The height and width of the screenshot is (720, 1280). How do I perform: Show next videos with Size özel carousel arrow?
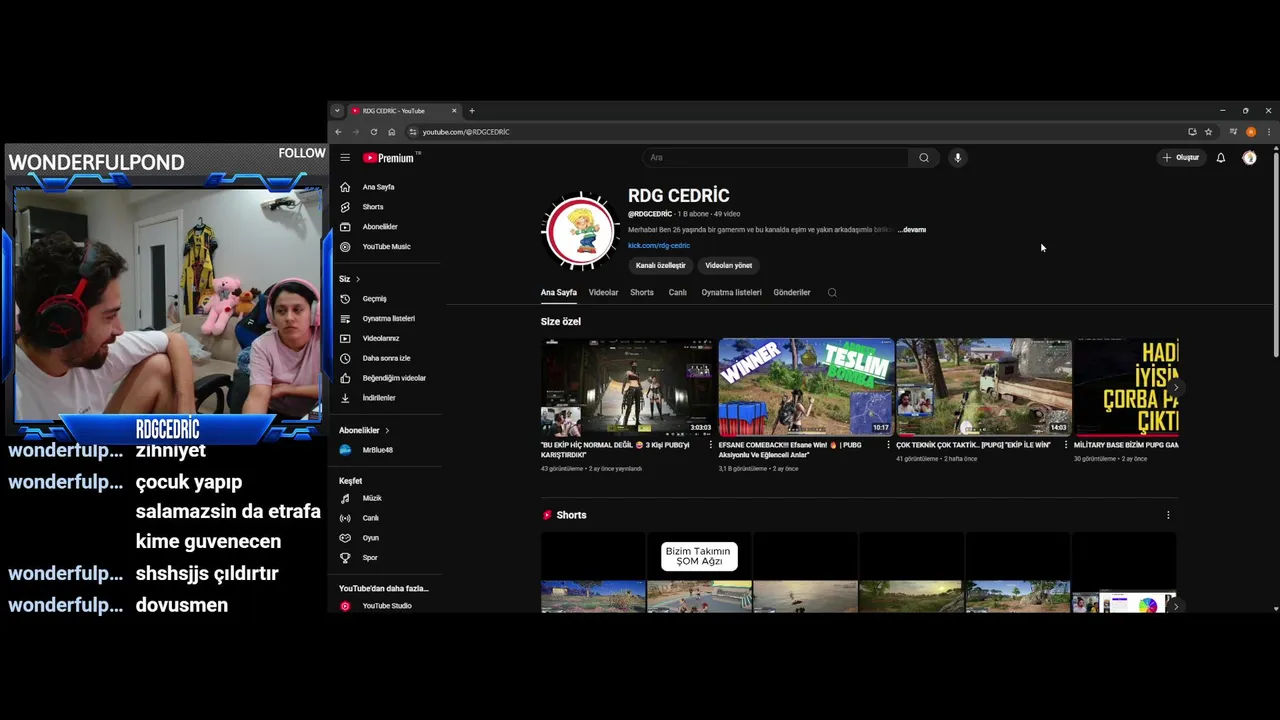1175,387
